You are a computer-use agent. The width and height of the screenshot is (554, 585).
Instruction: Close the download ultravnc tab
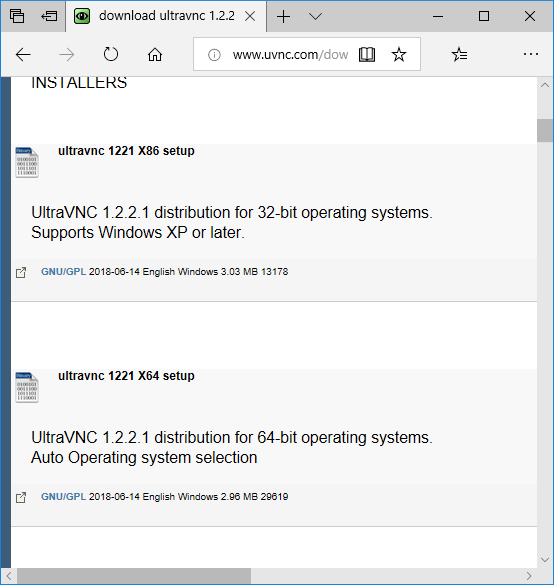250,16
